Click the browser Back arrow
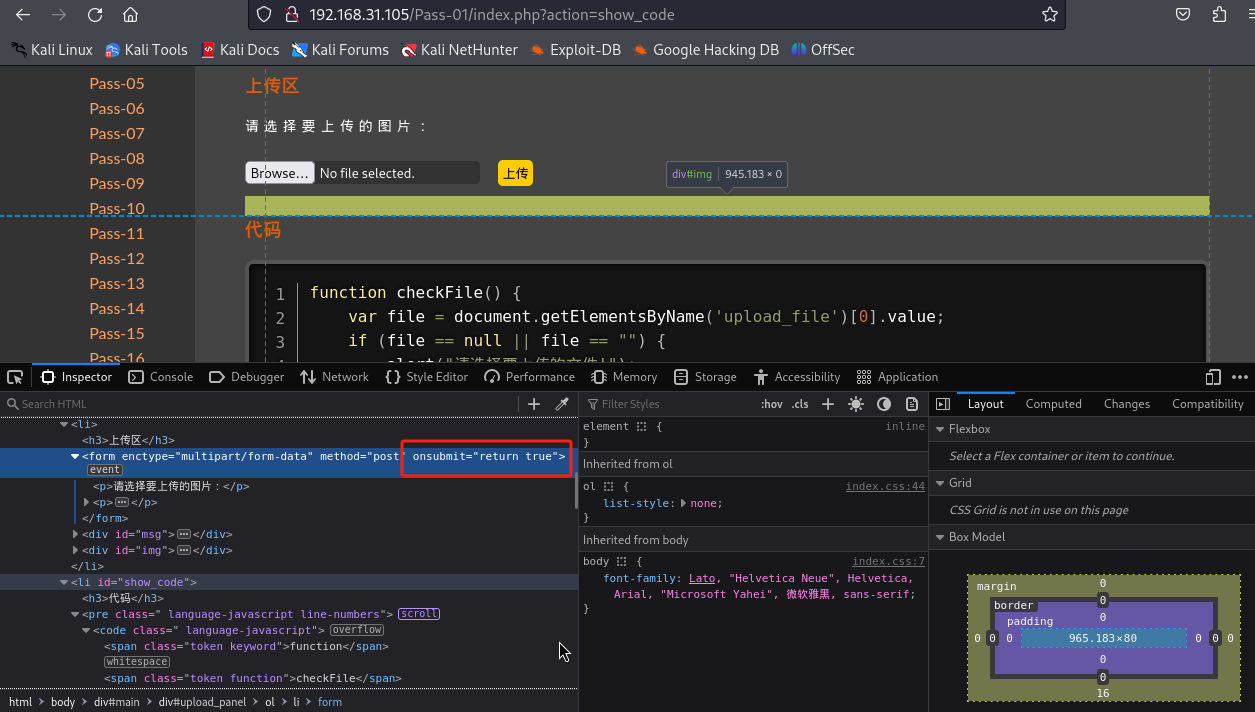The height and width of the screenshot is (712, 1255). [x=23, y=15]
